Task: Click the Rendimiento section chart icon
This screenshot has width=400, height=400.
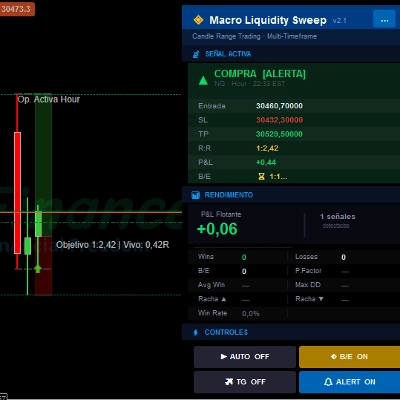Action: click(196, 195)
